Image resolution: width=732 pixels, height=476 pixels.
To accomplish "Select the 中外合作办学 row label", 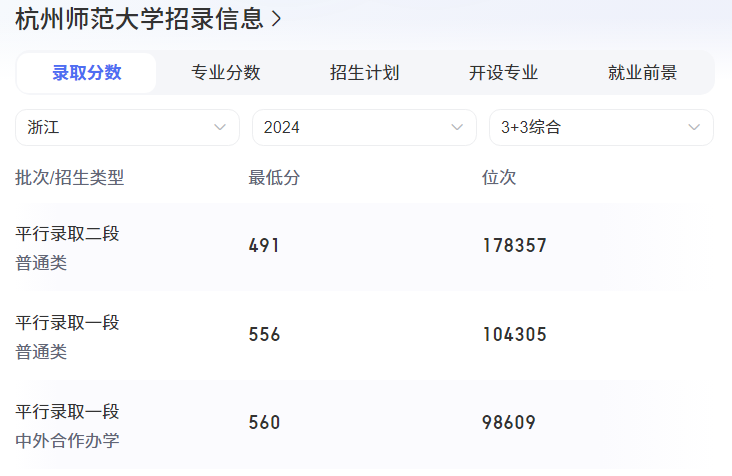I will (67, 441).
